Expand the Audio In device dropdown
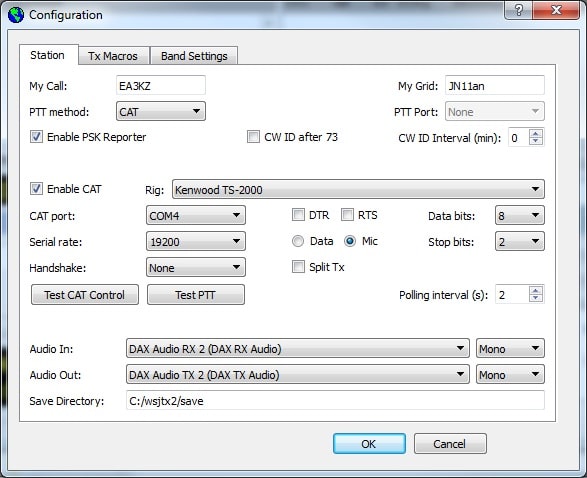This screenshot has height=478, width=587. pyautogui.click(x=298, y=348)
